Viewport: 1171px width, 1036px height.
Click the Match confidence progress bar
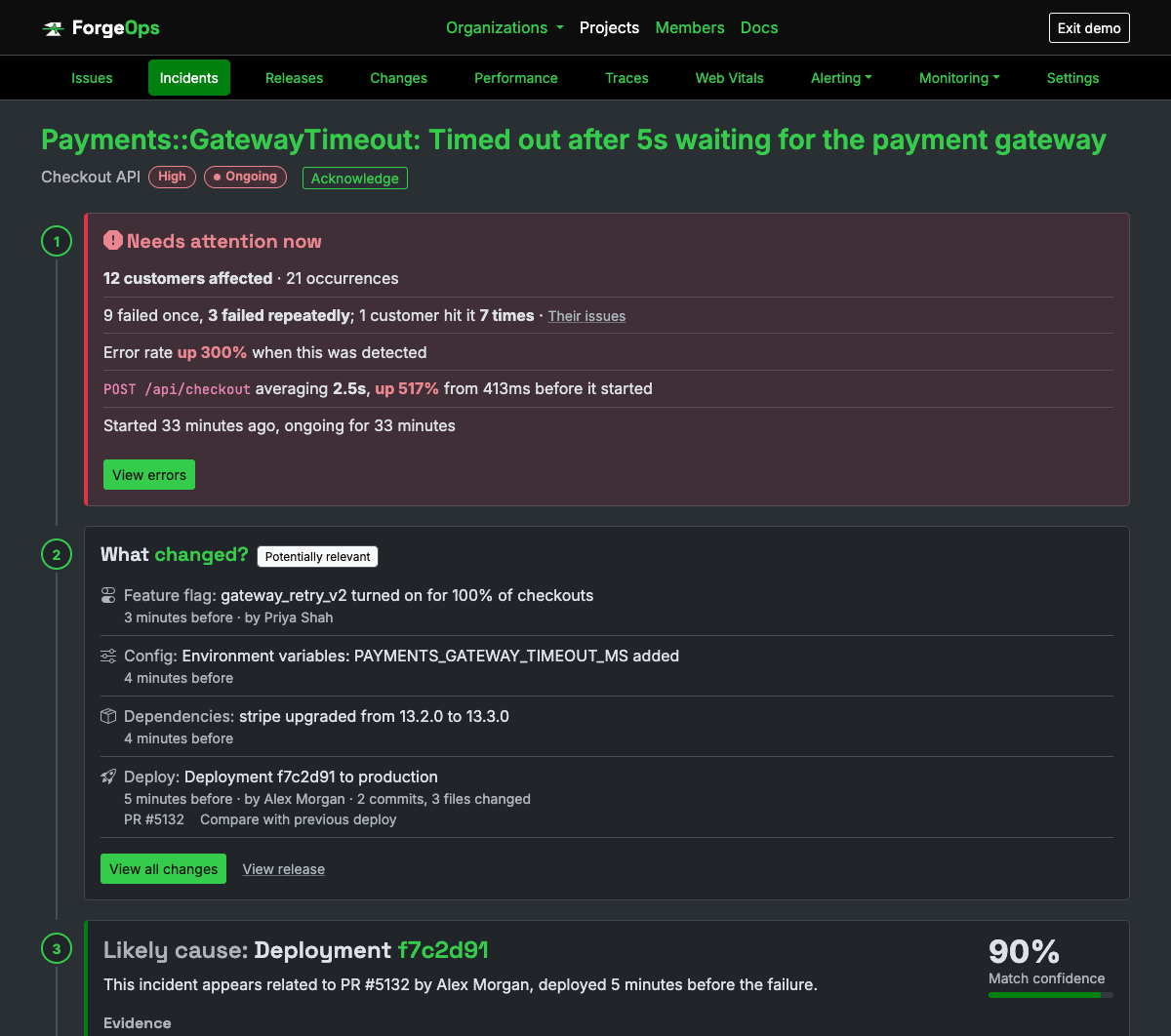tap(1051, 995)
